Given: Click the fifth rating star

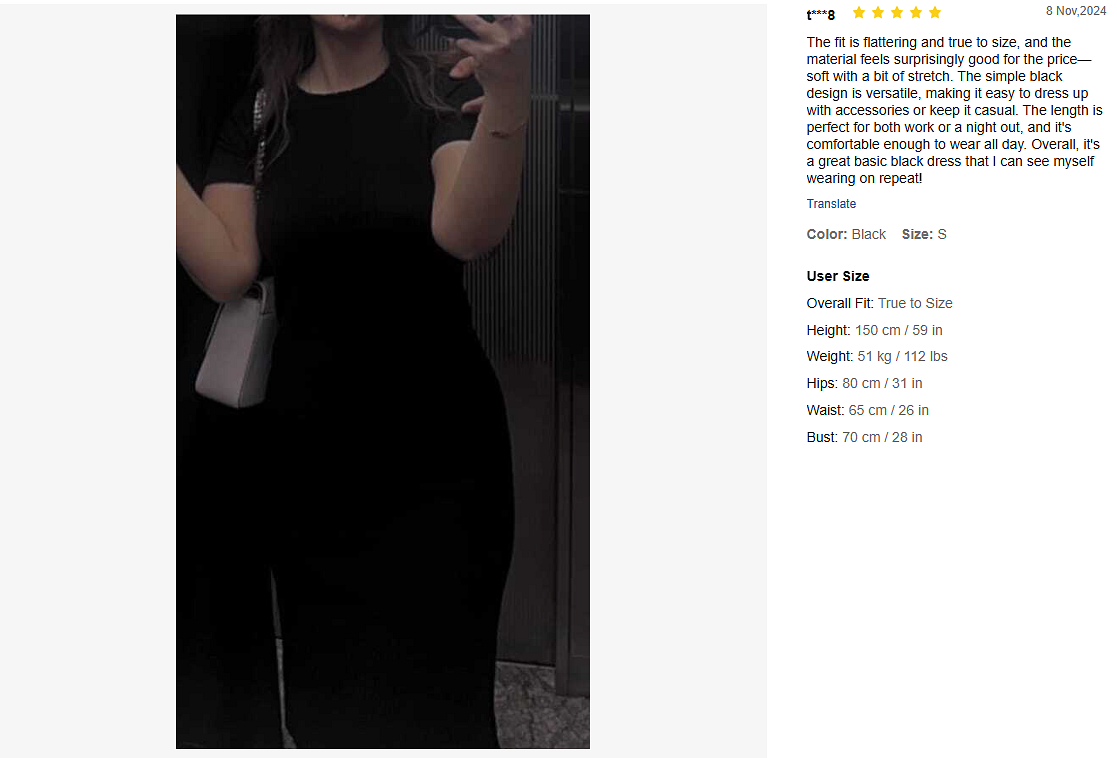Looking at the screenshot, I should tap(935, 12).
